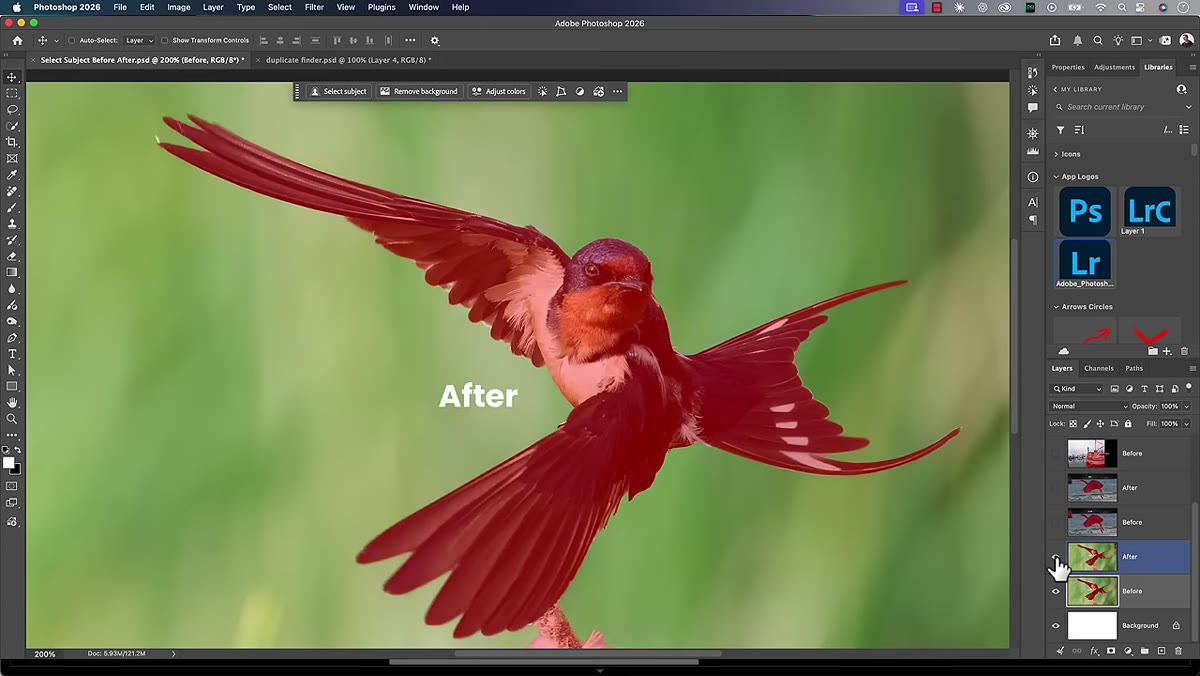The height and width of the screenshot is (676, 1200).
Task: Open the Filter menu
Action: point(314,7)
